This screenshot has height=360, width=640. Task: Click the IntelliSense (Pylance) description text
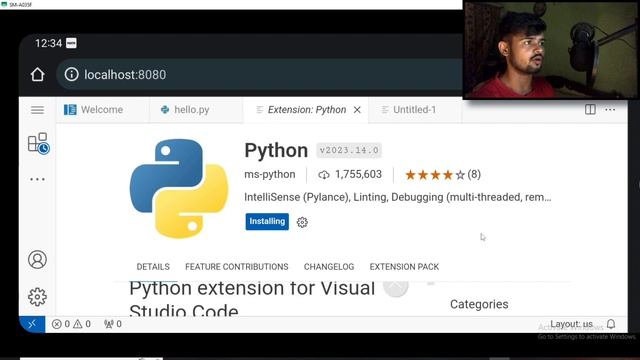[398, 197]
